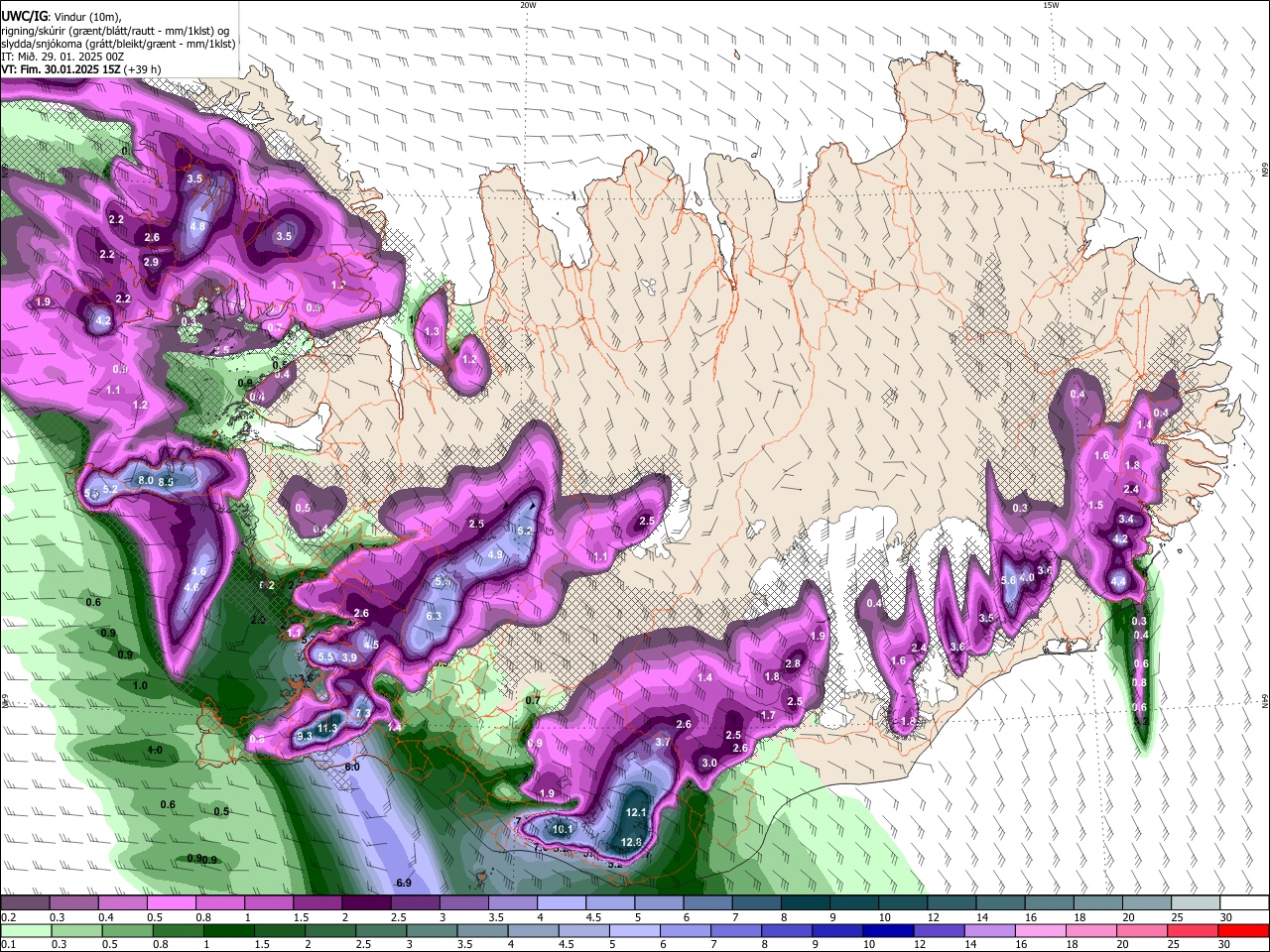Click the '0.1' label at rain legend start
Screen dimensions: 1270x952
(x=8, y=944)
